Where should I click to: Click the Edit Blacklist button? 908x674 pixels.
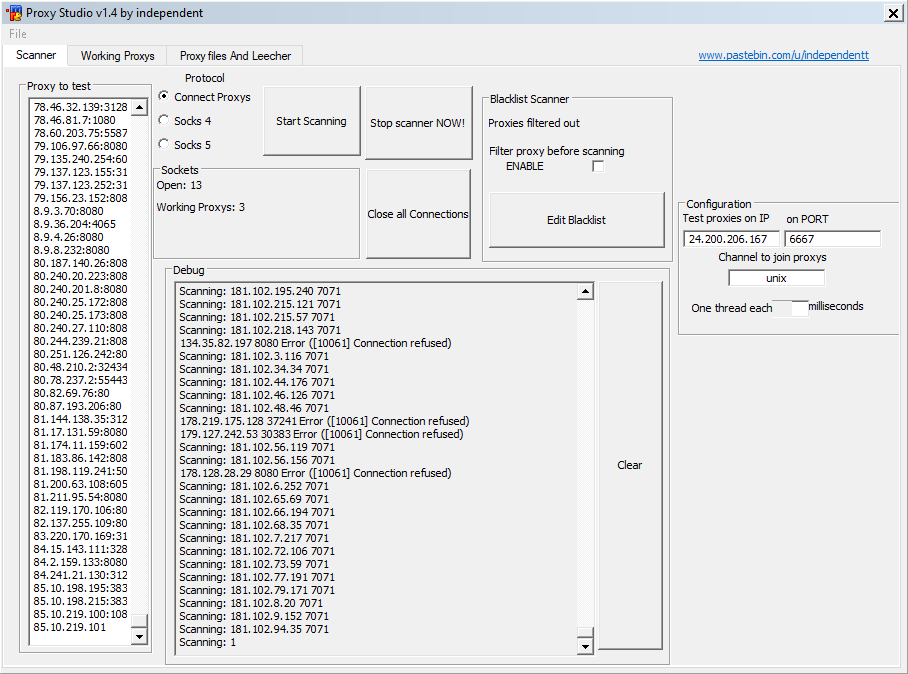(x=577, y=220)
